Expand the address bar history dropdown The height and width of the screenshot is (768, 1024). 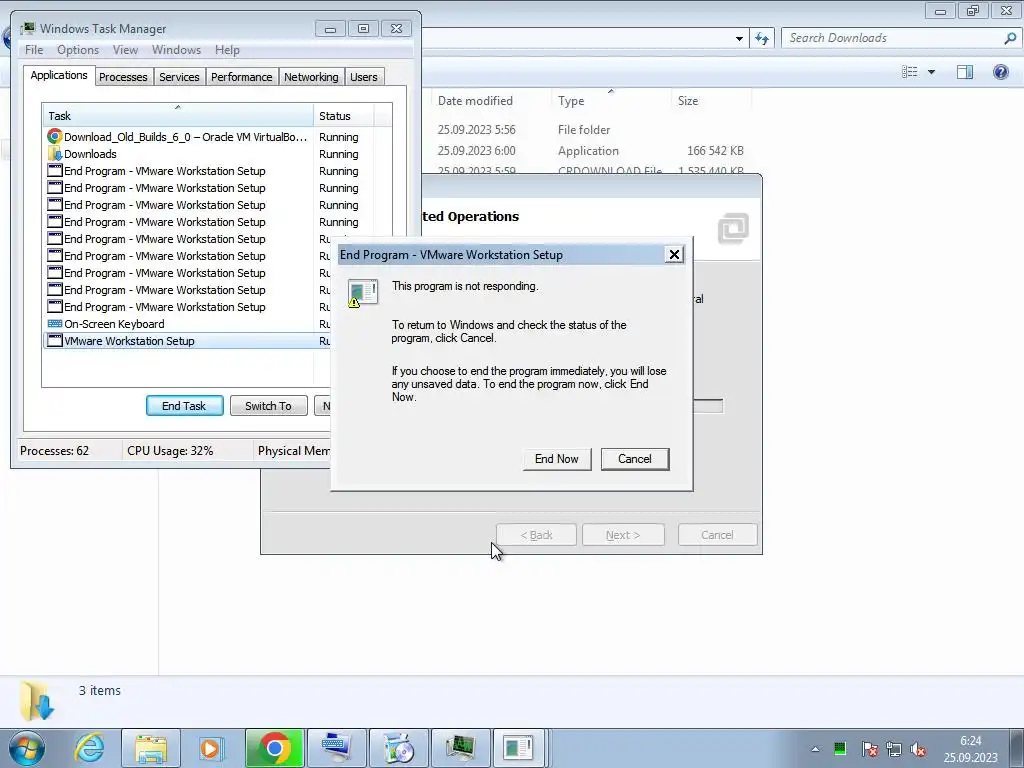pyautogui.click(x=739, y=39)
